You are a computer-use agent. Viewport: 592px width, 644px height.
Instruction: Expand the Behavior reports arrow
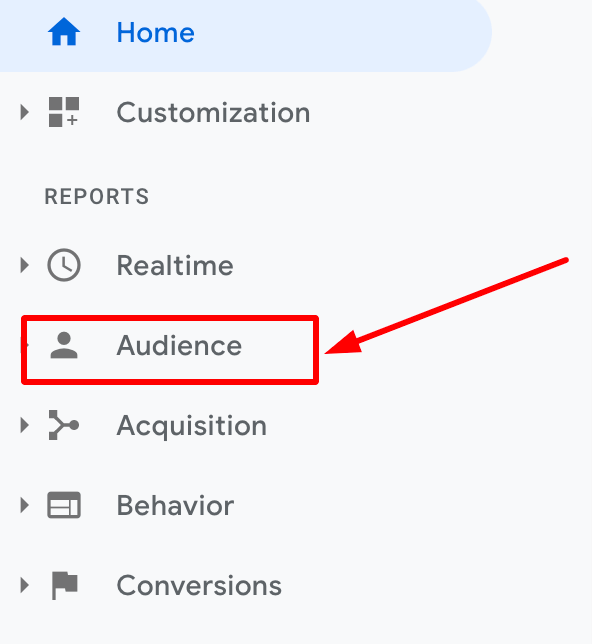point(25,505)
